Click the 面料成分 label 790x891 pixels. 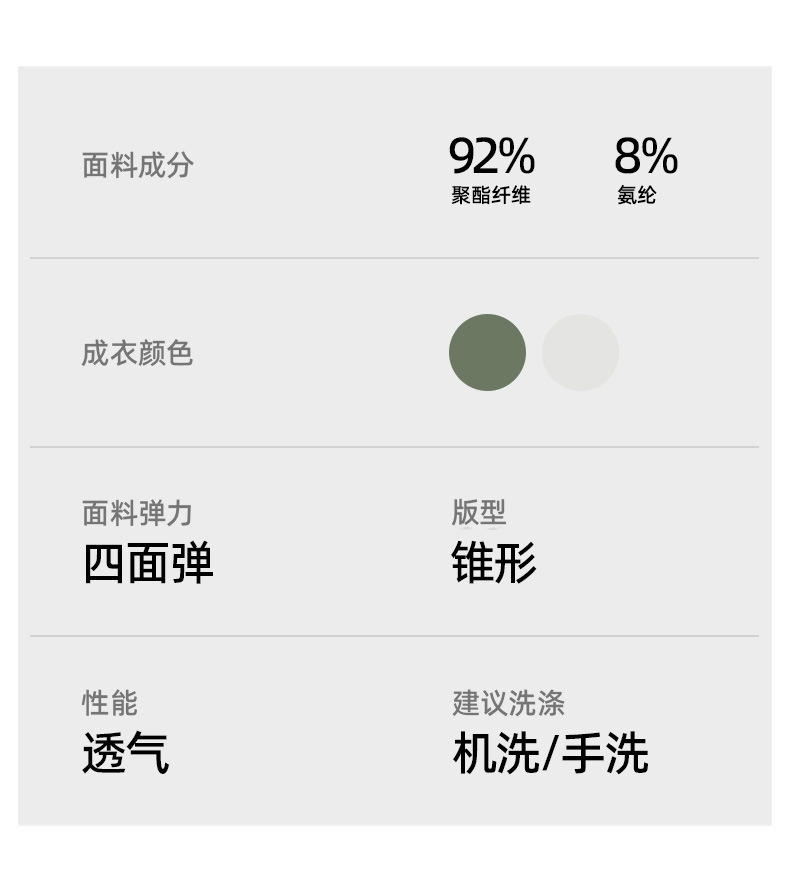(x=137, y=165)
